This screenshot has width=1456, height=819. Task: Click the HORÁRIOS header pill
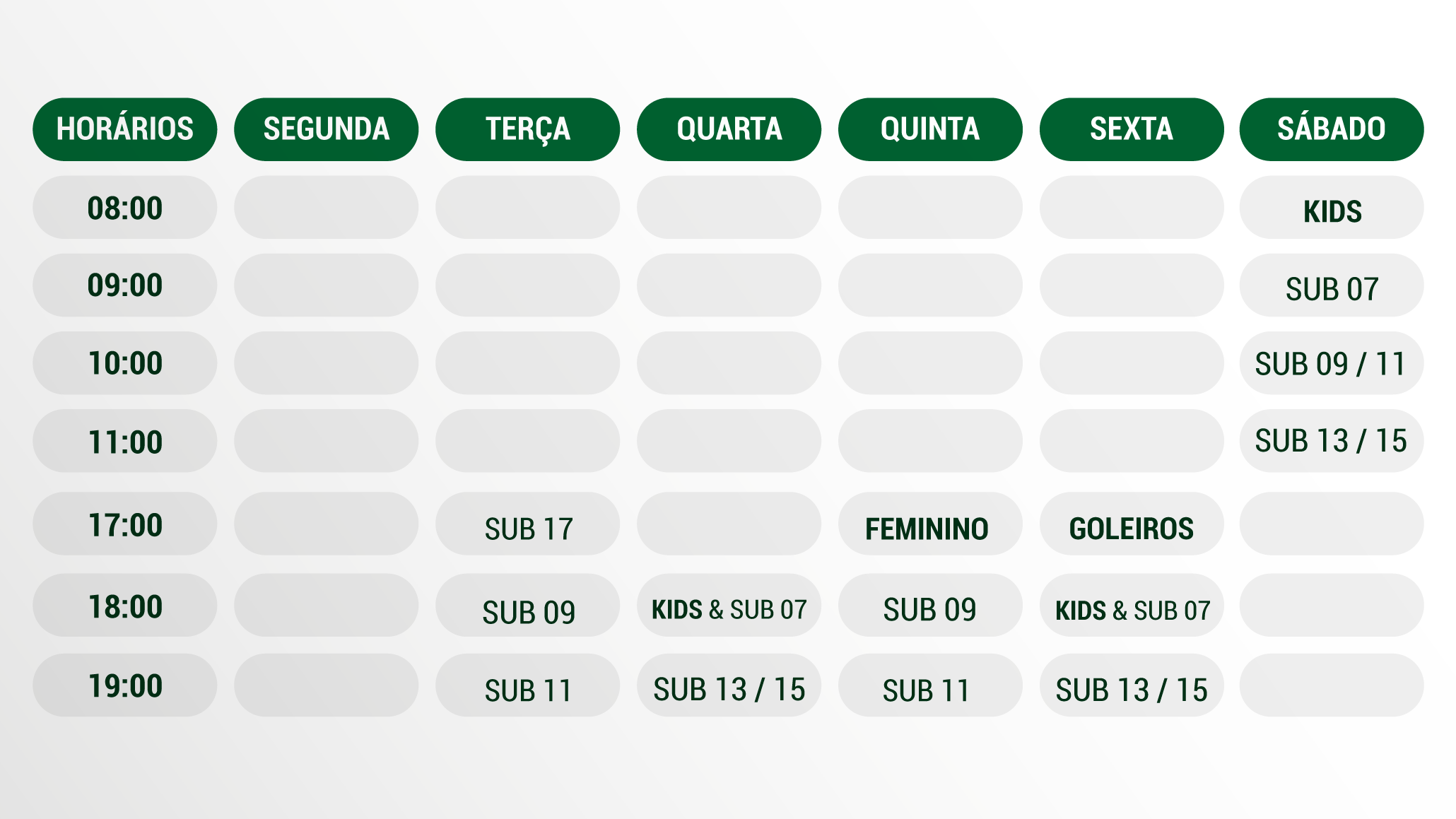(x=124, y=129)
